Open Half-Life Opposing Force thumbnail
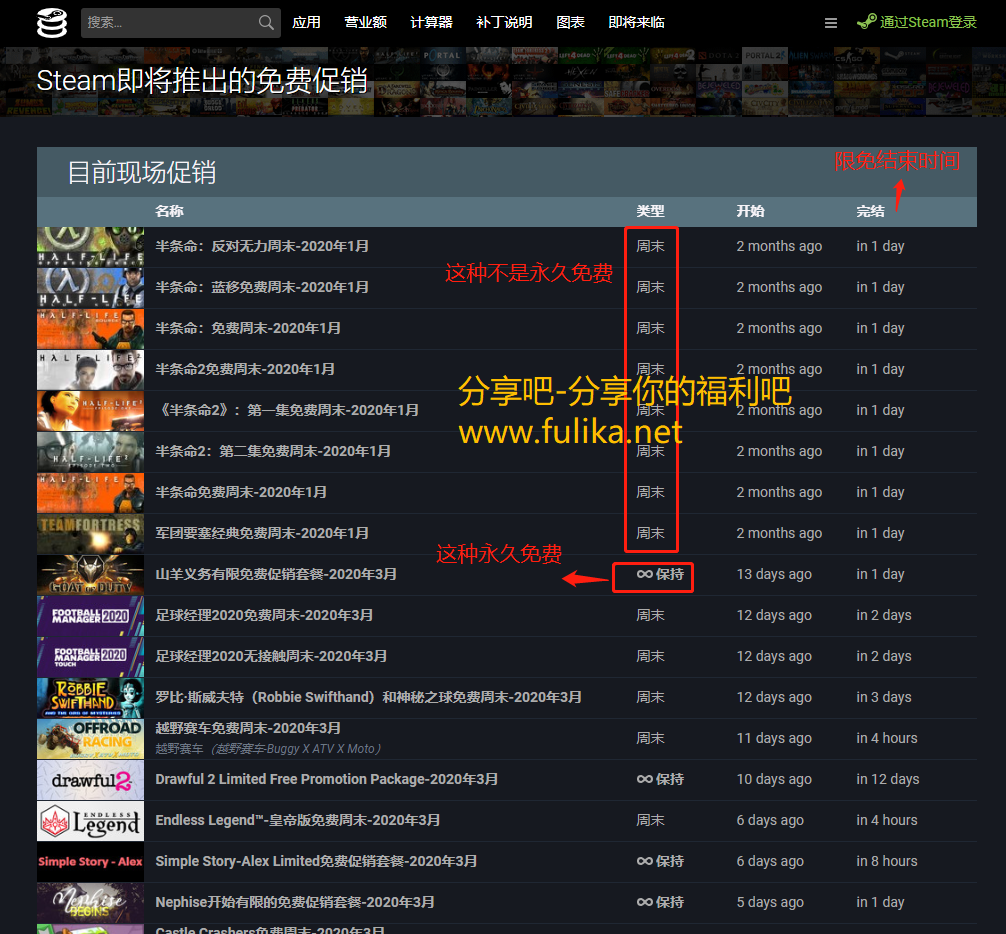 pos(90,246)
